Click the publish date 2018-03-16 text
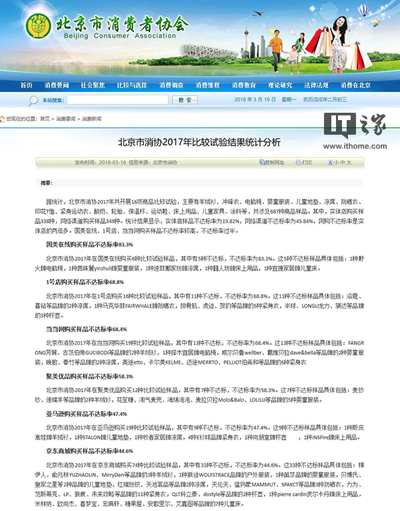The image size is (400, 511). 113,162
